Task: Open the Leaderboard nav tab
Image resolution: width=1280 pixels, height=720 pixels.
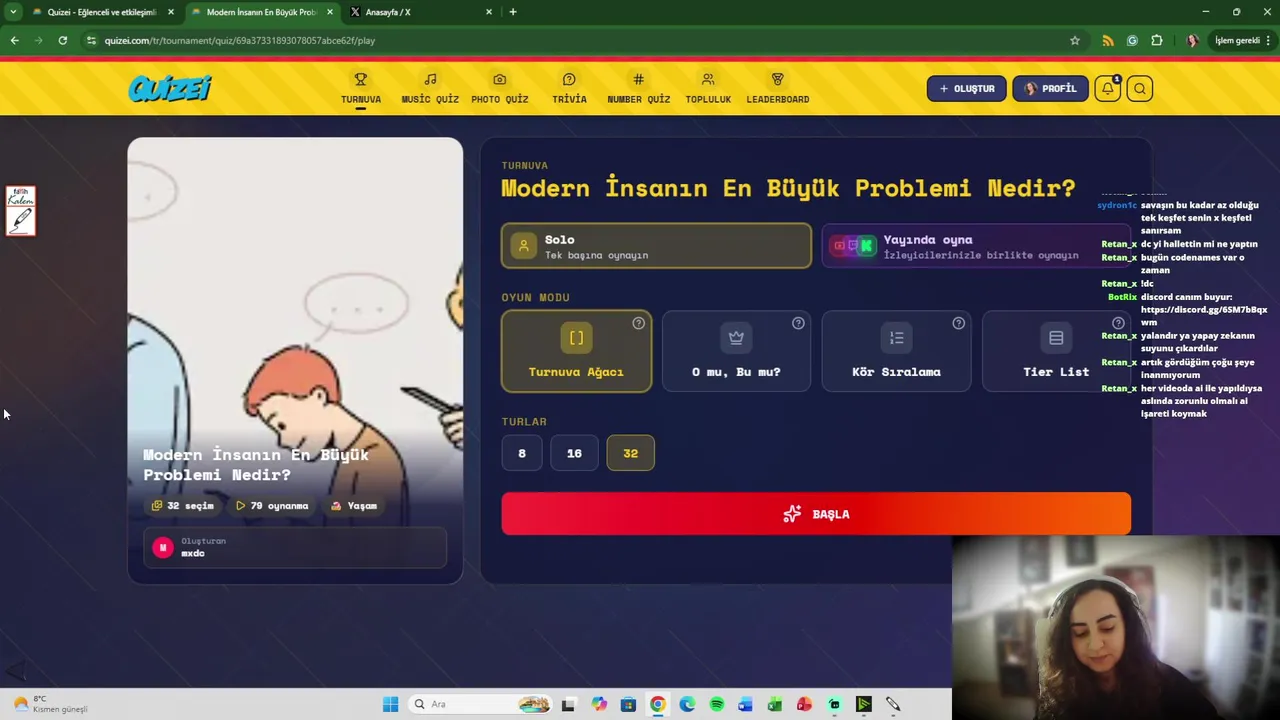Action: point(777,88)
